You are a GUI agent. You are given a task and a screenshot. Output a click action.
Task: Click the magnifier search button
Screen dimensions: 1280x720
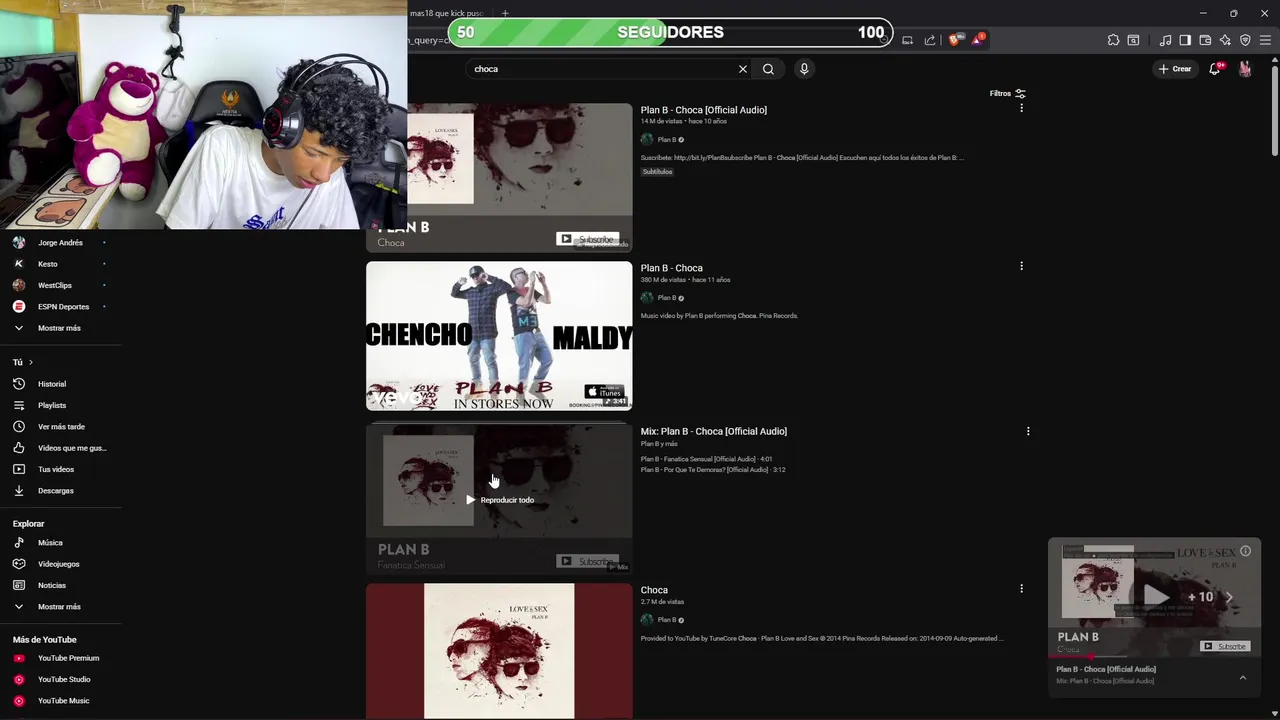click(768, 69)
